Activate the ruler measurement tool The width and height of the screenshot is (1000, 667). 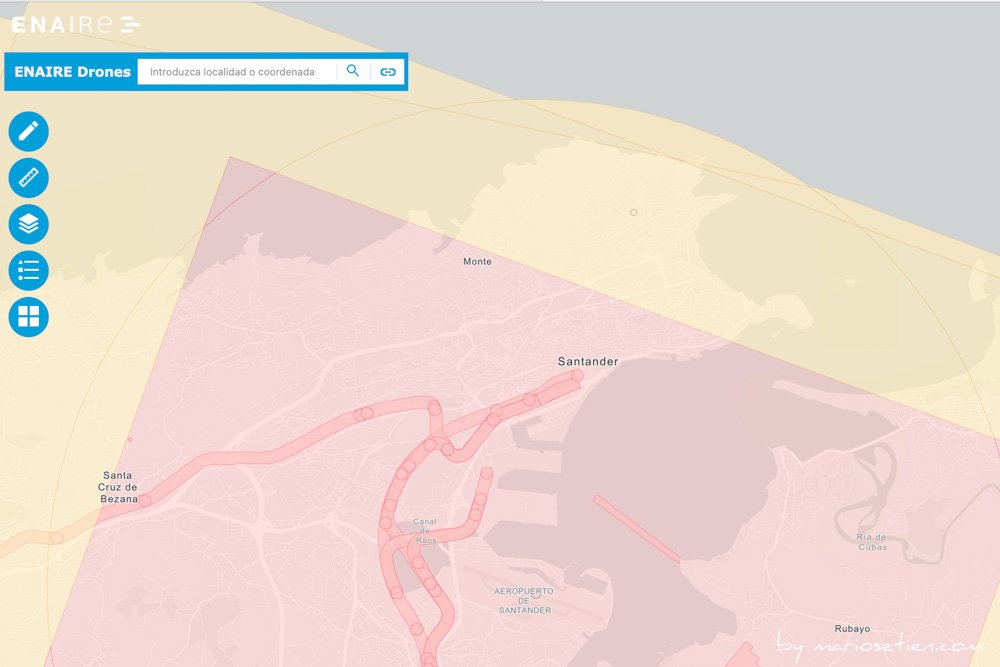tap(28, 177)
